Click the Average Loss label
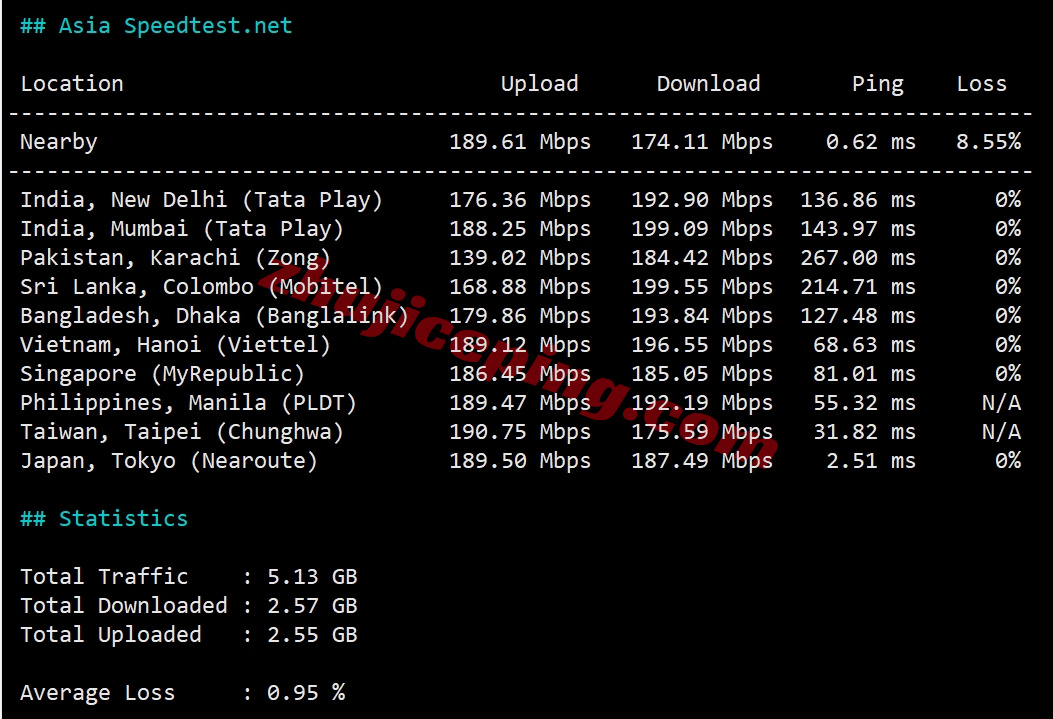The height and width of the screenshot is (719, 1053). coord(98,693)
